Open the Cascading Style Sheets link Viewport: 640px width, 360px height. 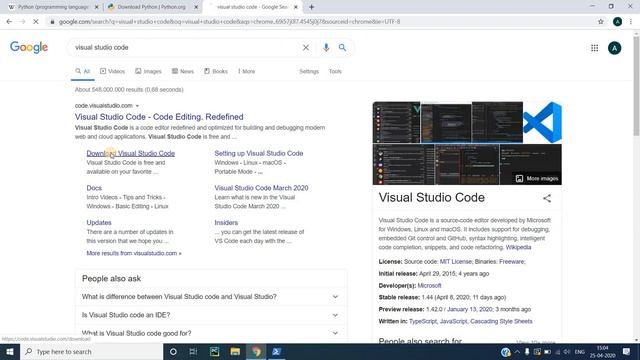(x=501, y=322)
